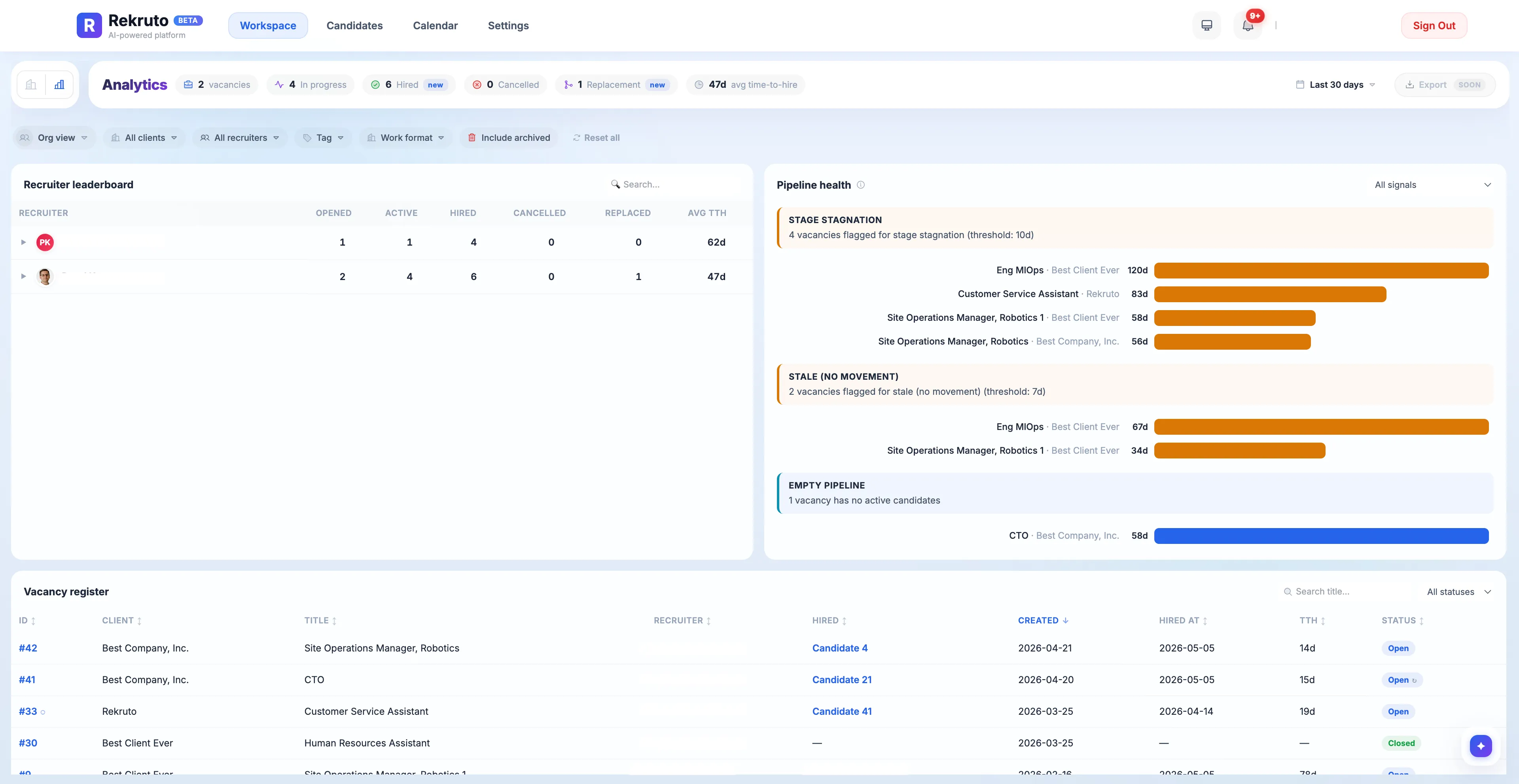Image resolution: width=1519 pixels, height=784 pixels.
Task: Click the AVG TTH column header
Action: point(706,213)
